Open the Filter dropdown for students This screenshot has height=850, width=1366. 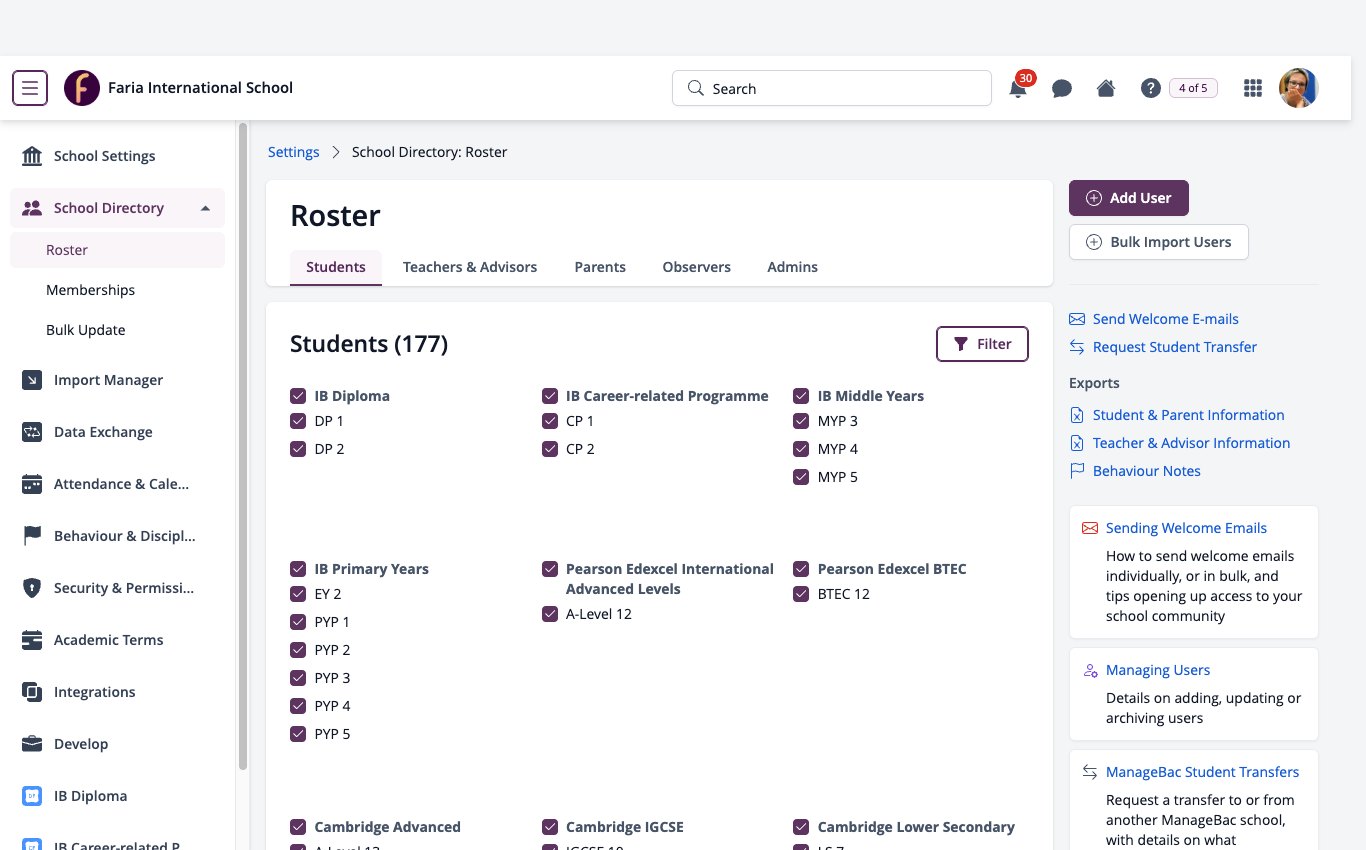pyautogui.click(x=982, y=344)
